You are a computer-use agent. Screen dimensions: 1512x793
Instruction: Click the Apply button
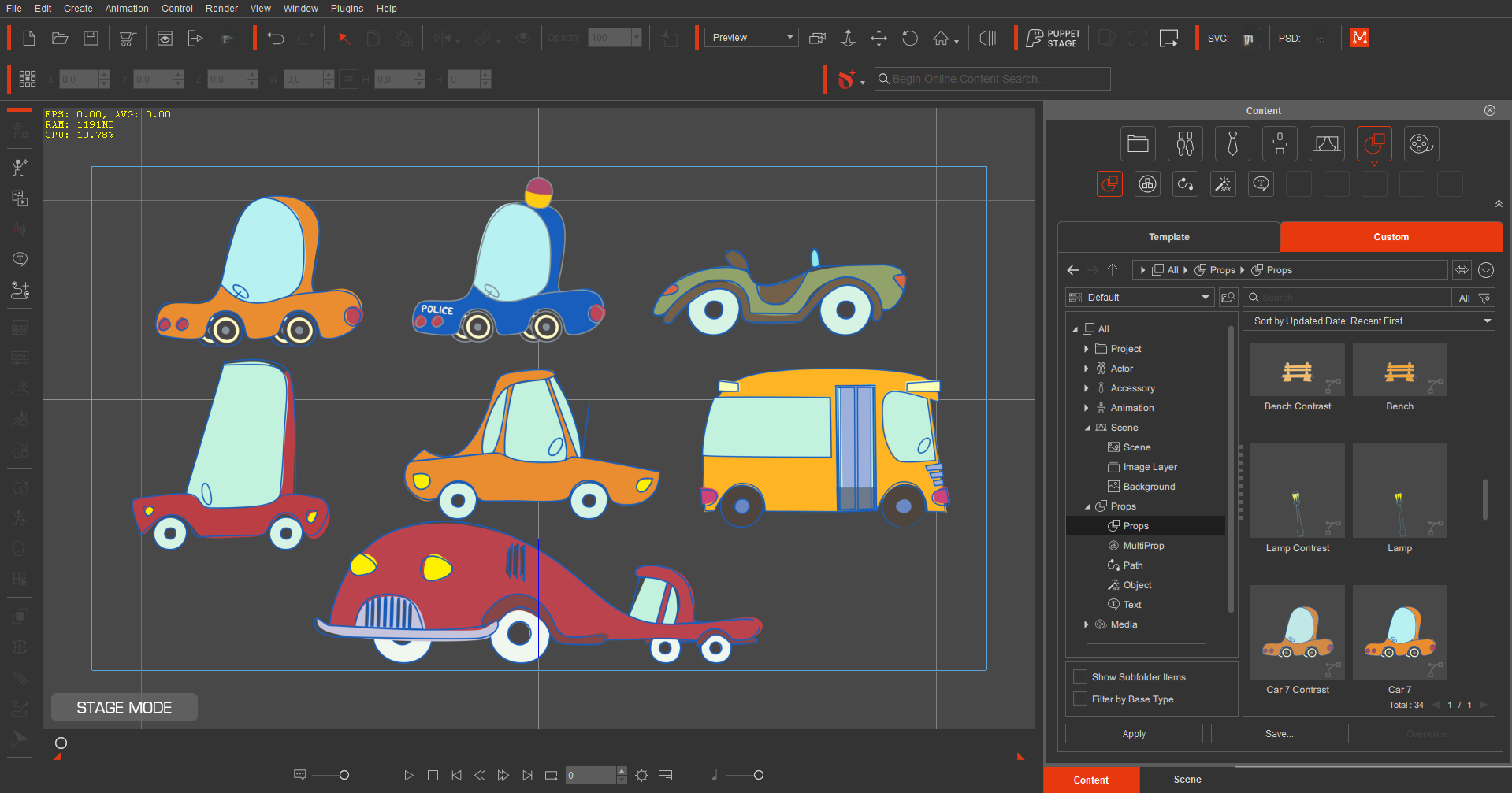pyautogui.click(x=1134, y=733)
